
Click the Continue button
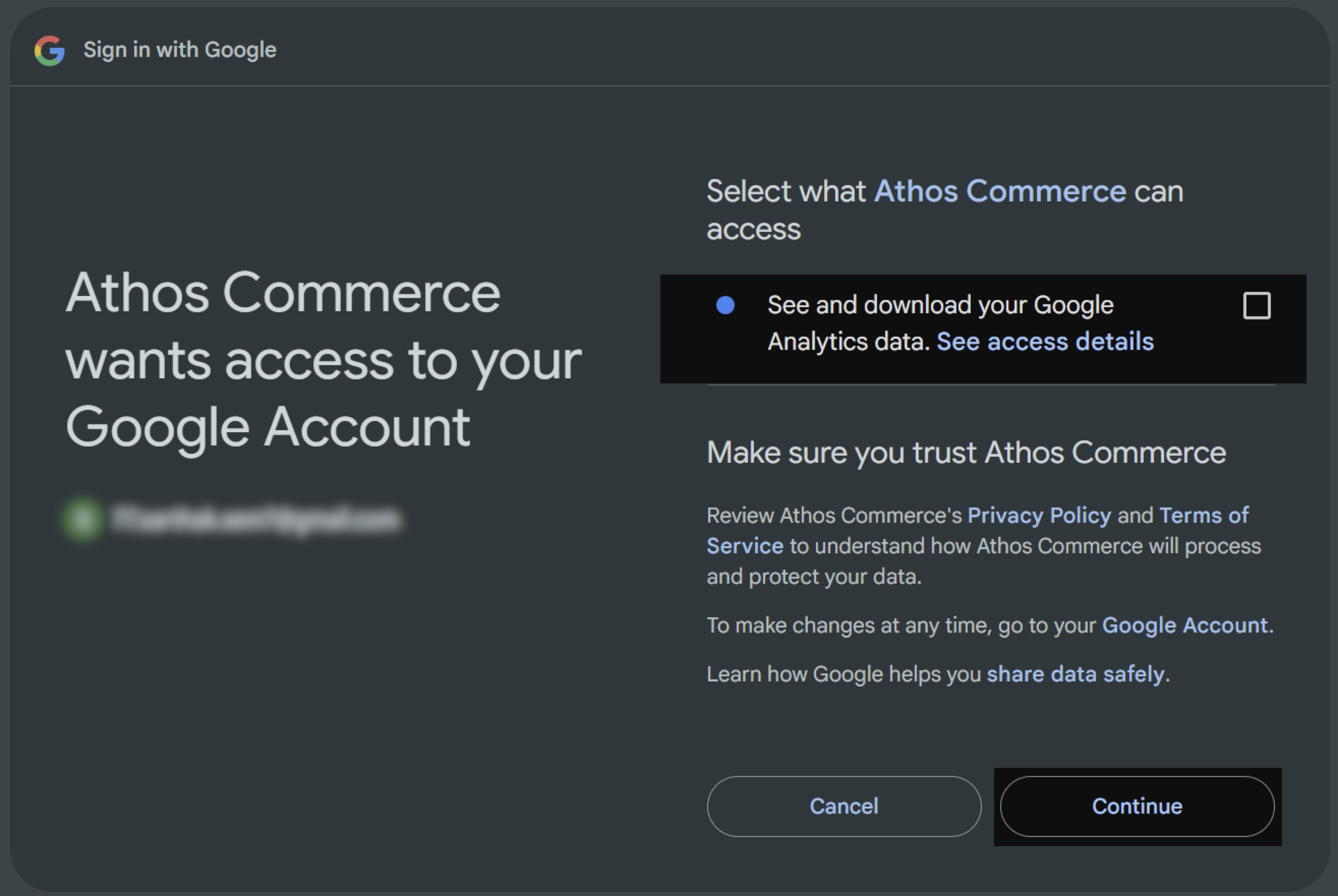(x=1137, y=807)
